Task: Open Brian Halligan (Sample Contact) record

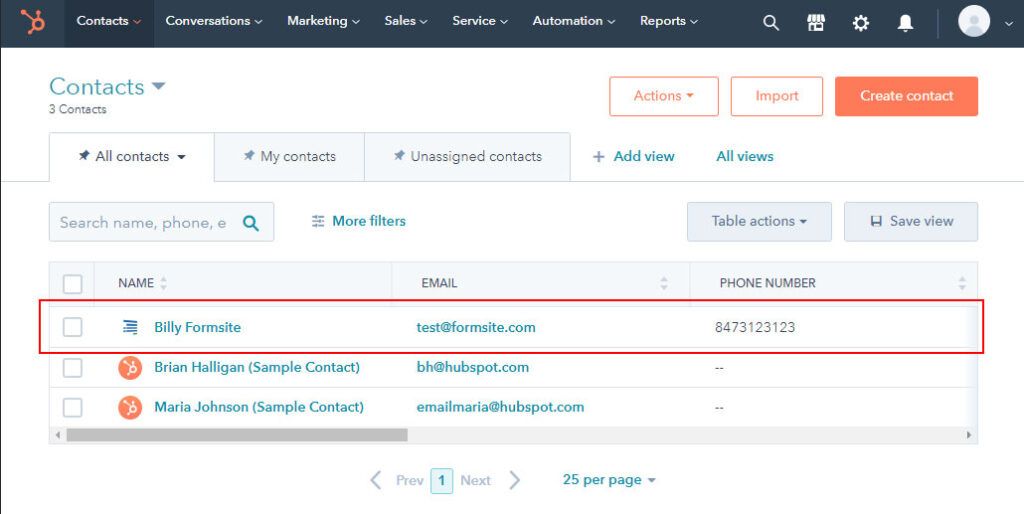Action: (257, 367)
